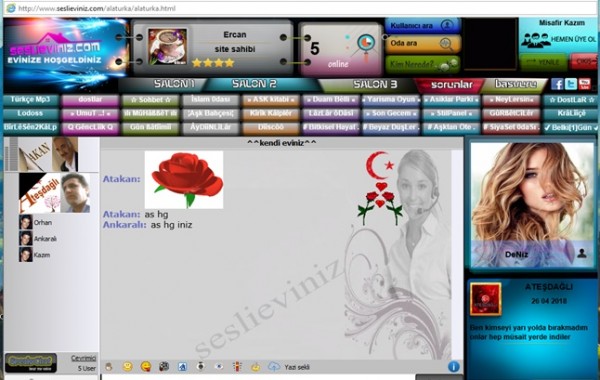600x380 pixels.
Task: Click the blue font letter A icon
Action: [x=183, y=367]
